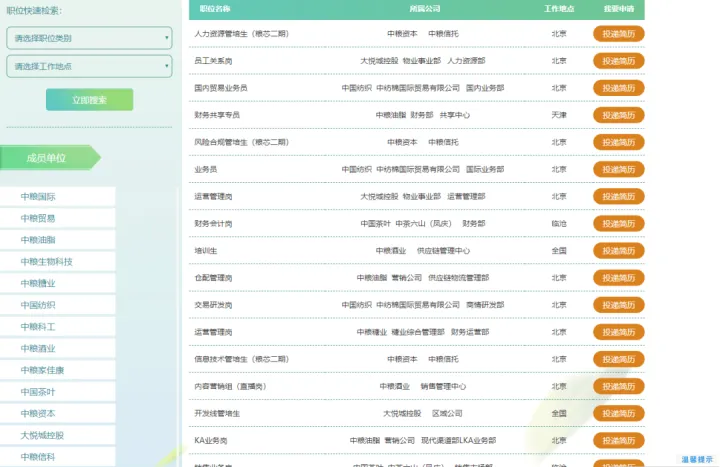Select 中粮信科 member unit
The height and width of the screenshot is (467, 720).
(57, 457)
